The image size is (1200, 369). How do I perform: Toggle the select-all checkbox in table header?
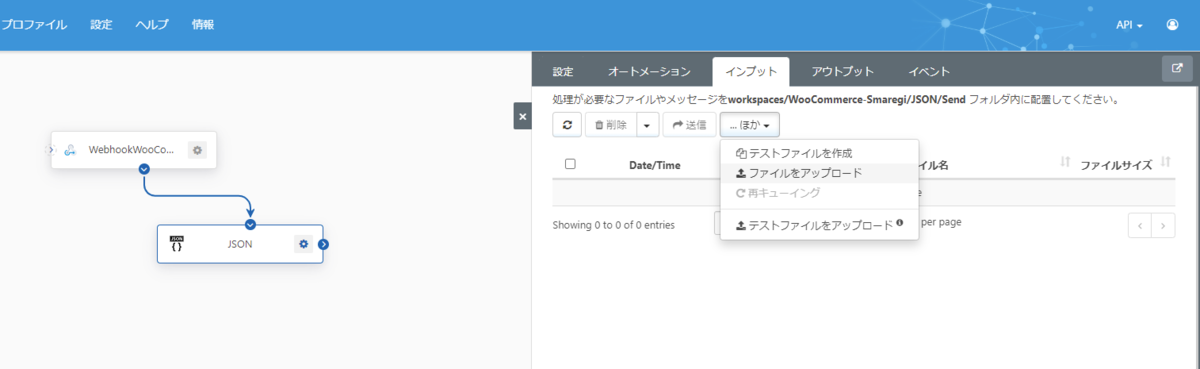(x=570, y=164)
